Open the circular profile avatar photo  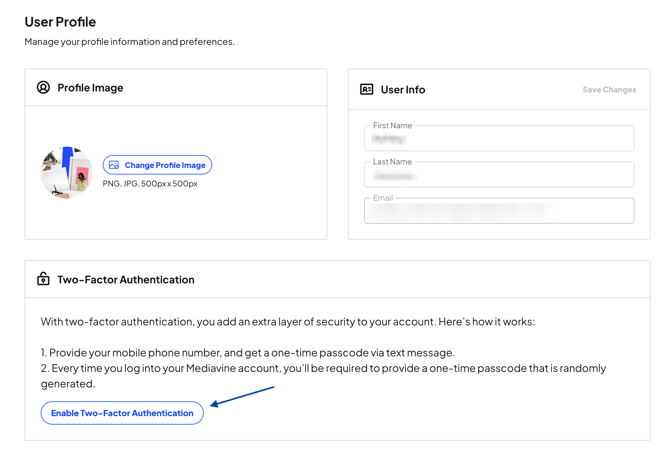(x=66, y=172)
